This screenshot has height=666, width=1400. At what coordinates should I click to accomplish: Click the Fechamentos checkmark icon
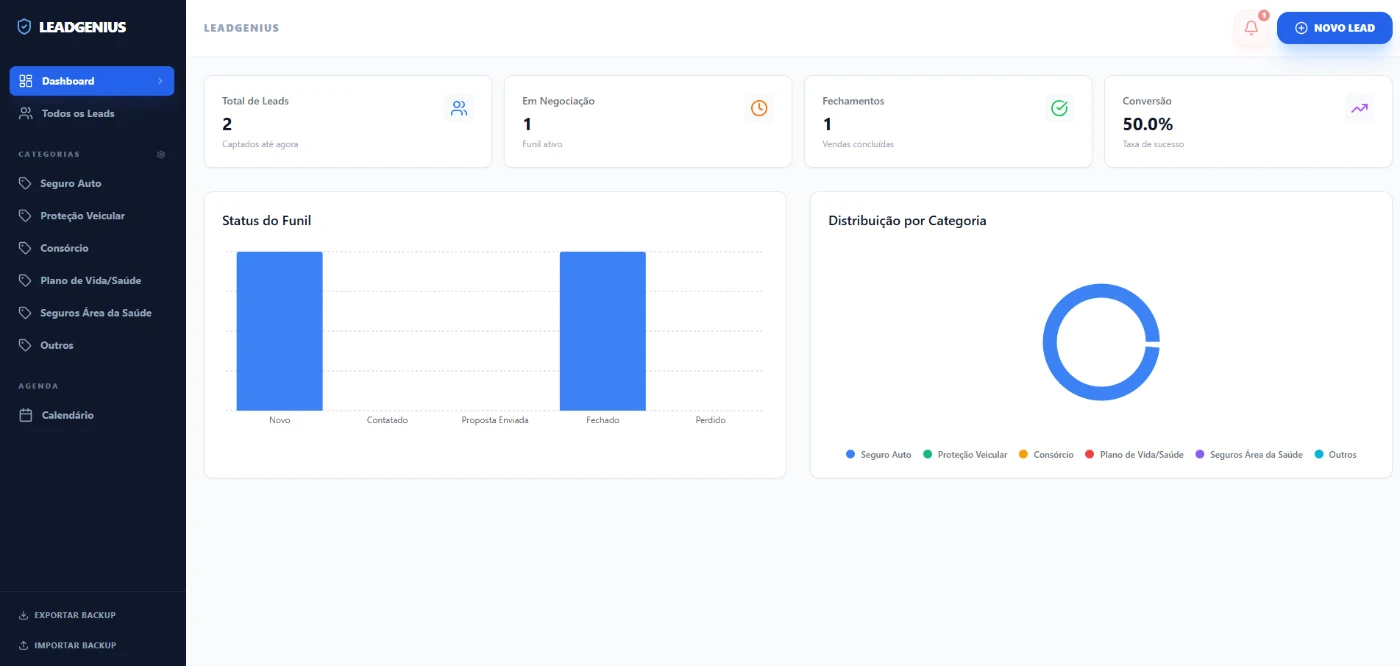[x=1059, y=108]
